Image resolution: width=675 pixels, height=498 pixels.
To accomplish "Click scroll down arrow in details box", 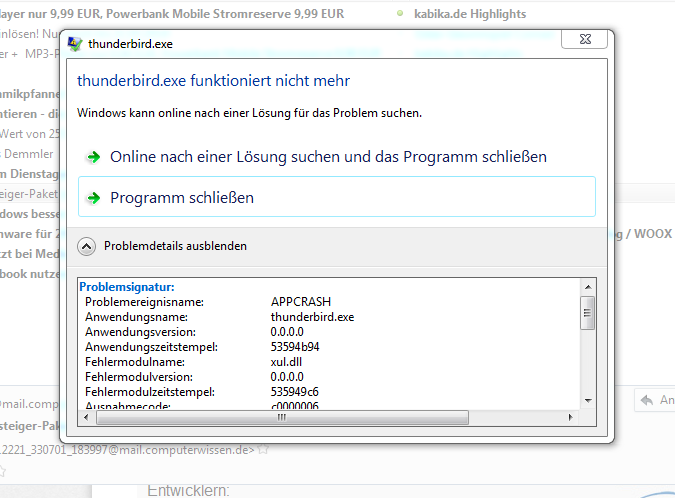I will [588, 400].
